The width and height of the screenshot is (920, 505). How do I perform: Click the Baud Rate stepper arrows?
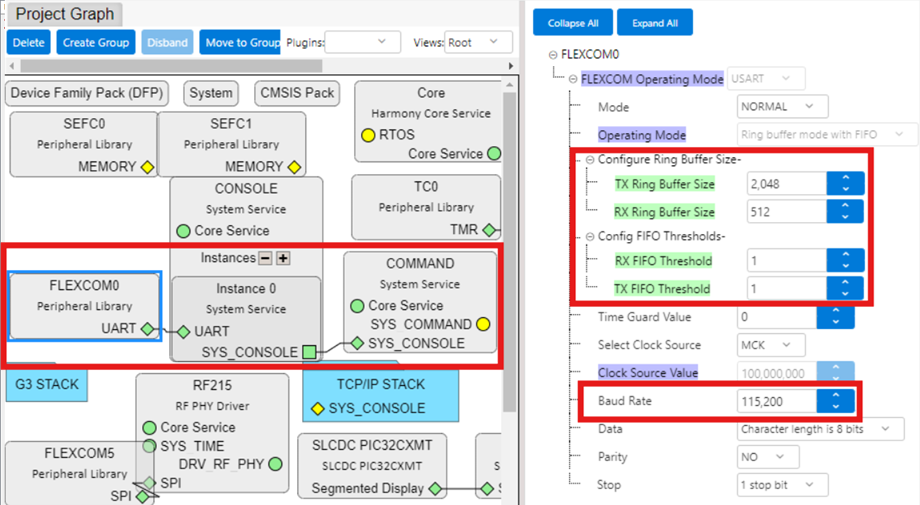pyautogui.click(x=836, y=401)
